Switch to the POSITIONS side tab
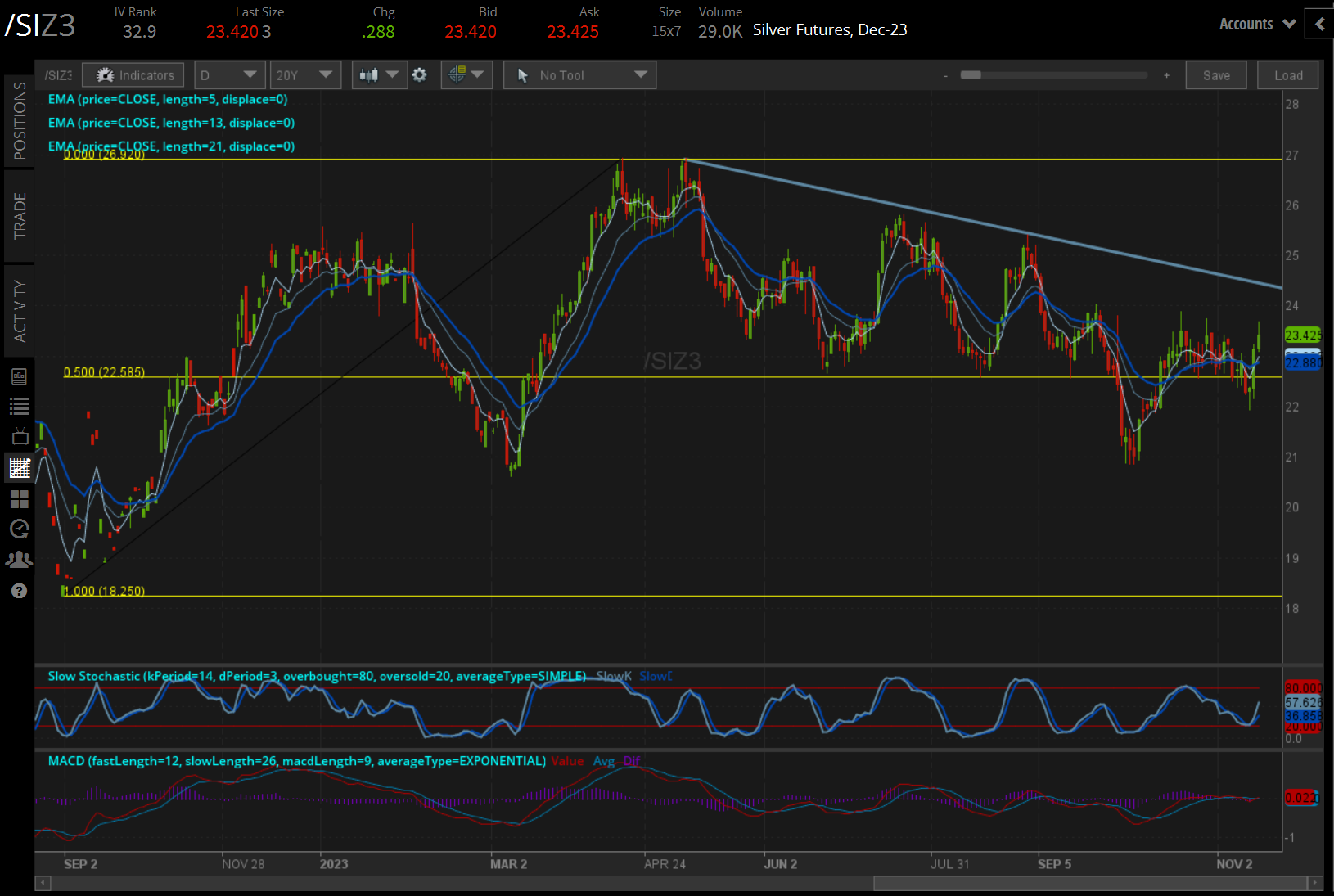Viewport: 1334px width, 896px height. 20,121
